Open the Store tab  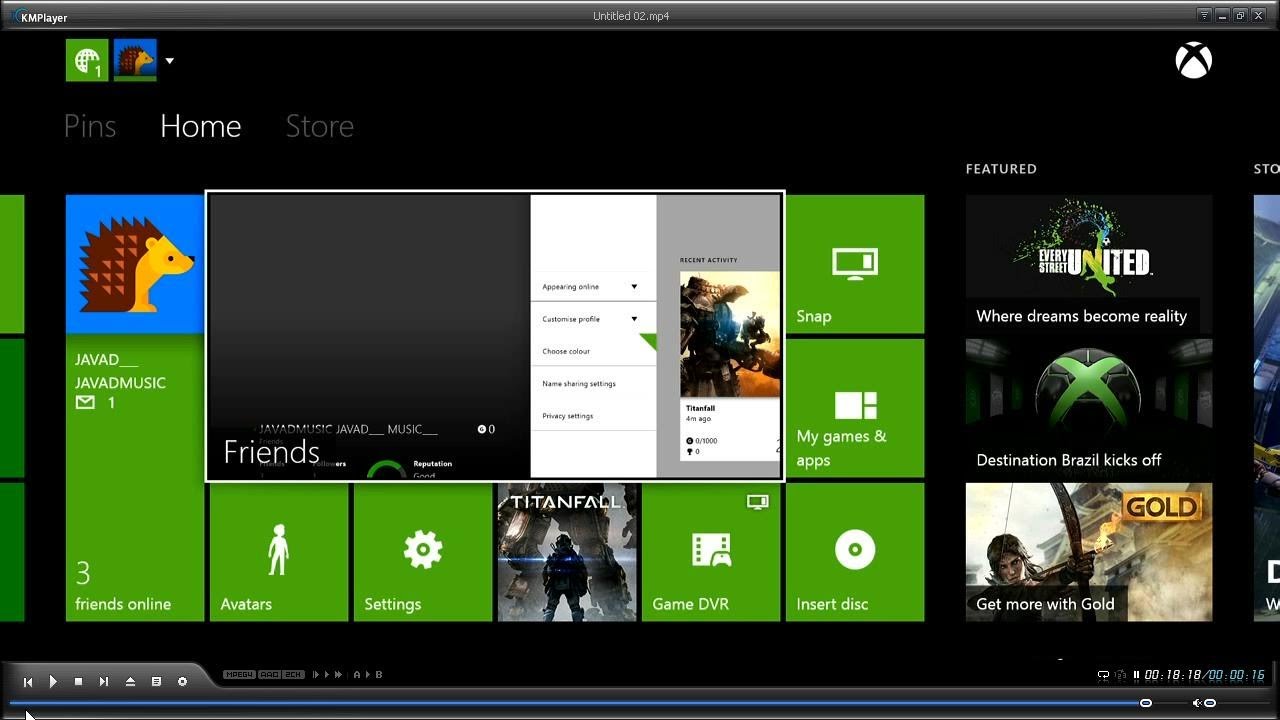(320, 126)
